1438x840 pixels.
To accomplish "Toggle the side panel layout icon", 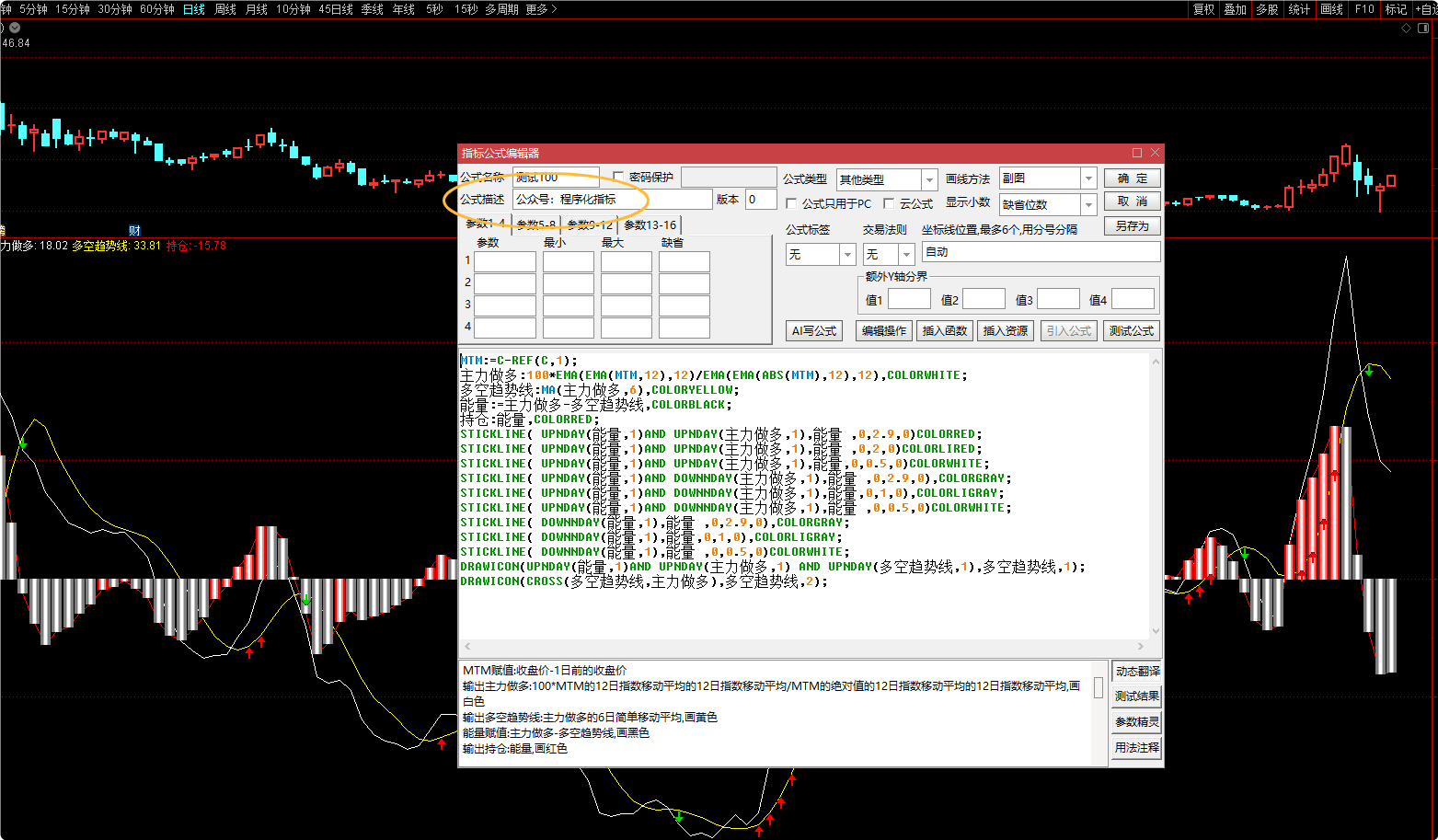I will coord(1422,29).
